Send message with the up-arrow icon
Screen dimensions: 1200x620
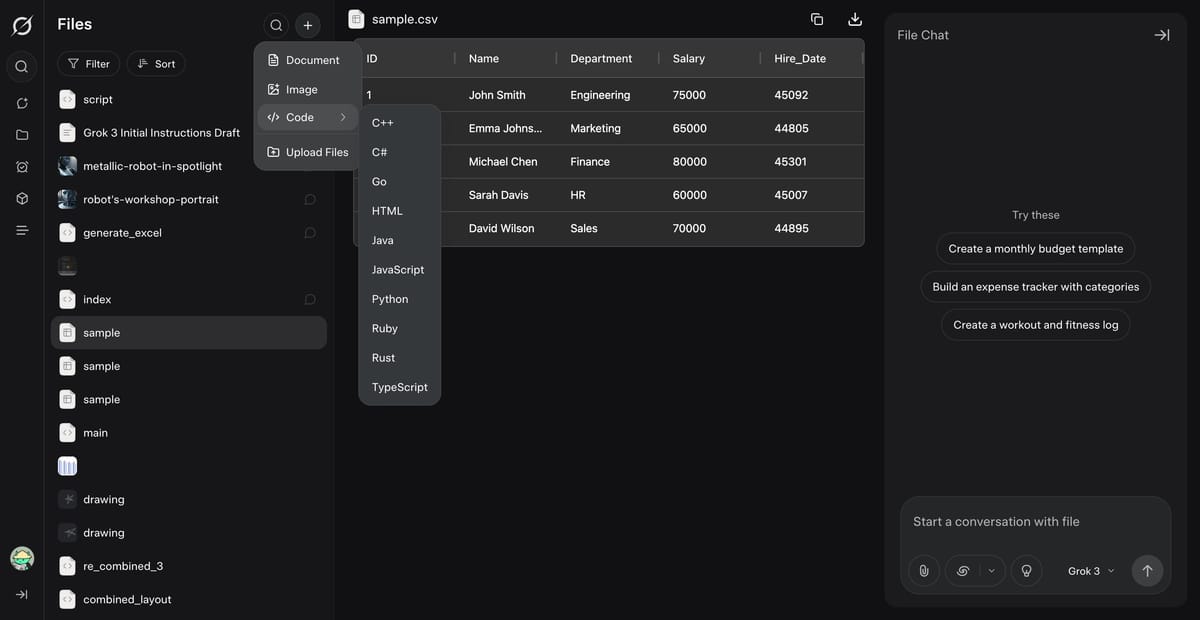coord(1147,570)
